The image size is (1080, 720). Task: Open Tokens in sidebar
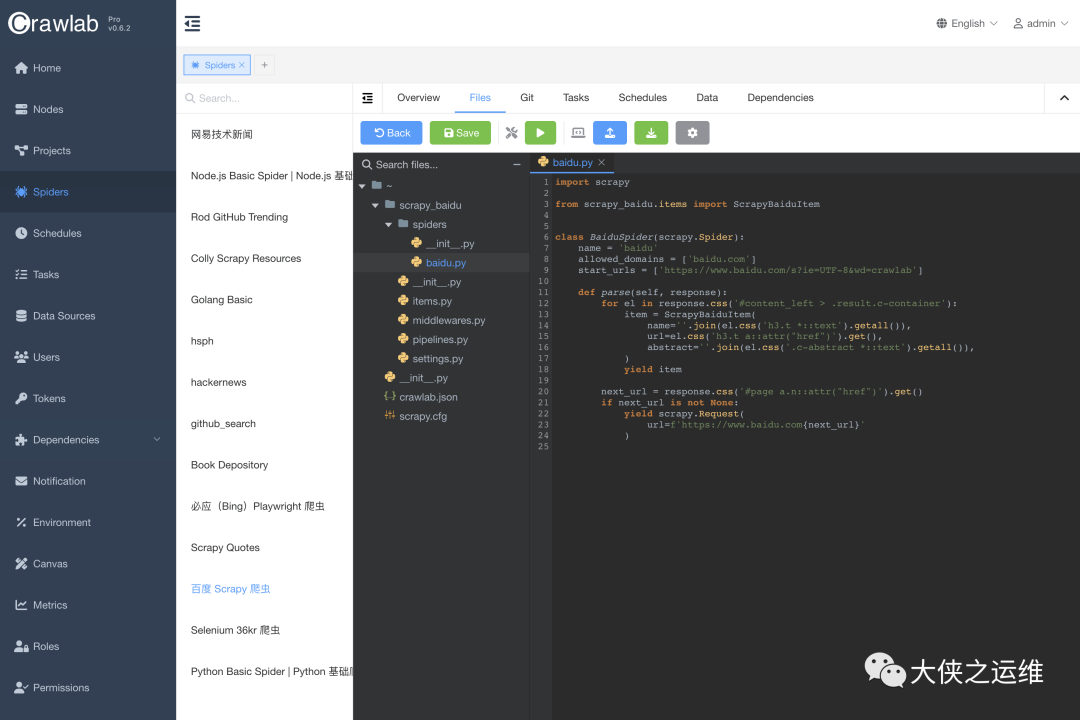pos(87,399)
